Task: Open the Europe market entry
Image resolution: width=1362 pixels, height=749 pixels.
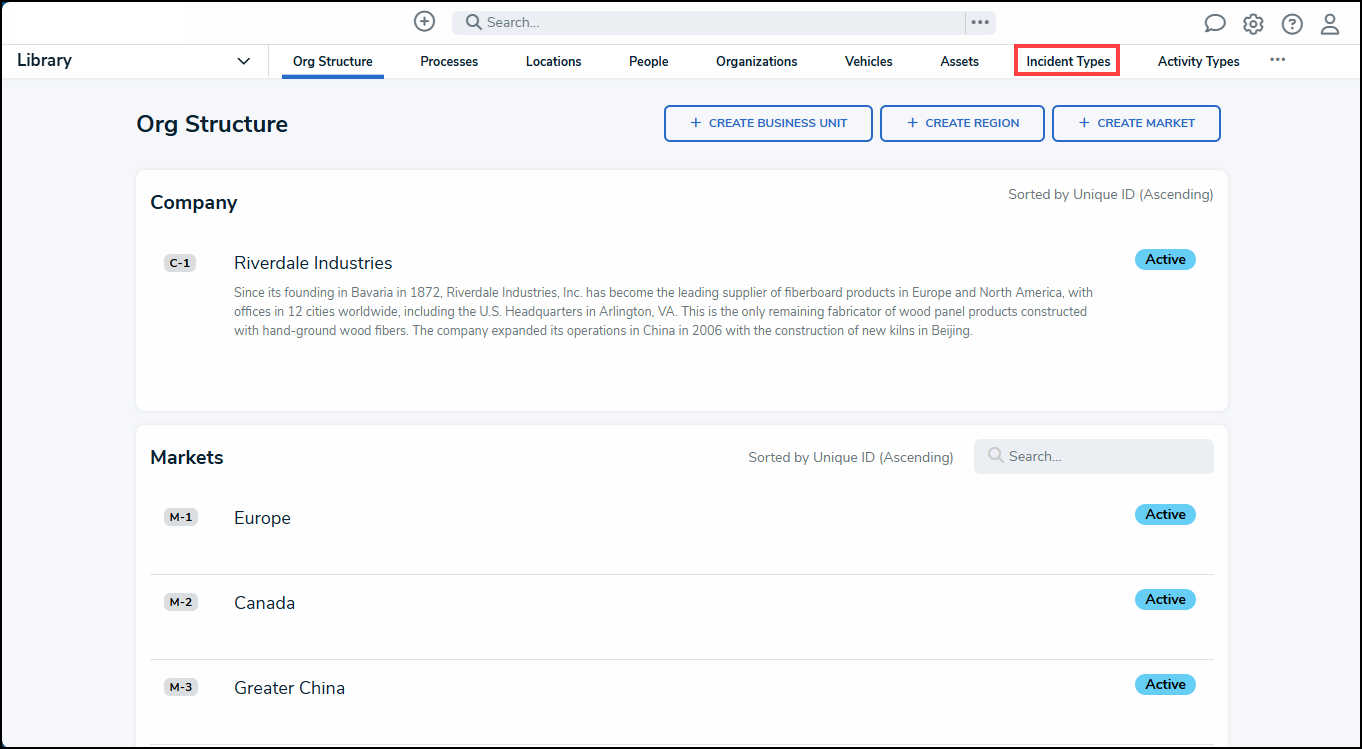Action: [262, 518]
